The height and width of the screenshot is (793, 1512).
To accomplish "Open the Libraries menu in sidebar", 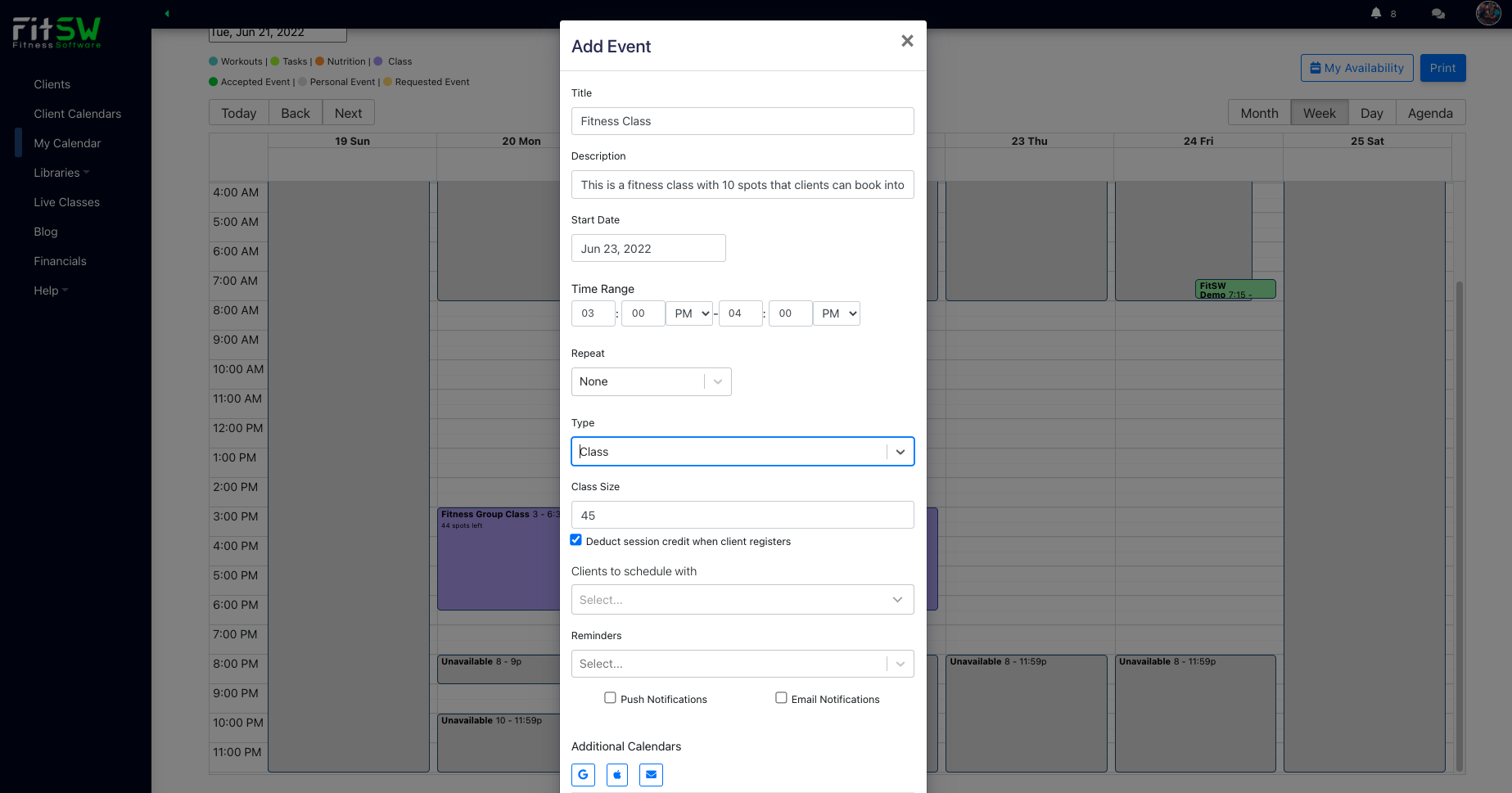I will tap(61, 172).
